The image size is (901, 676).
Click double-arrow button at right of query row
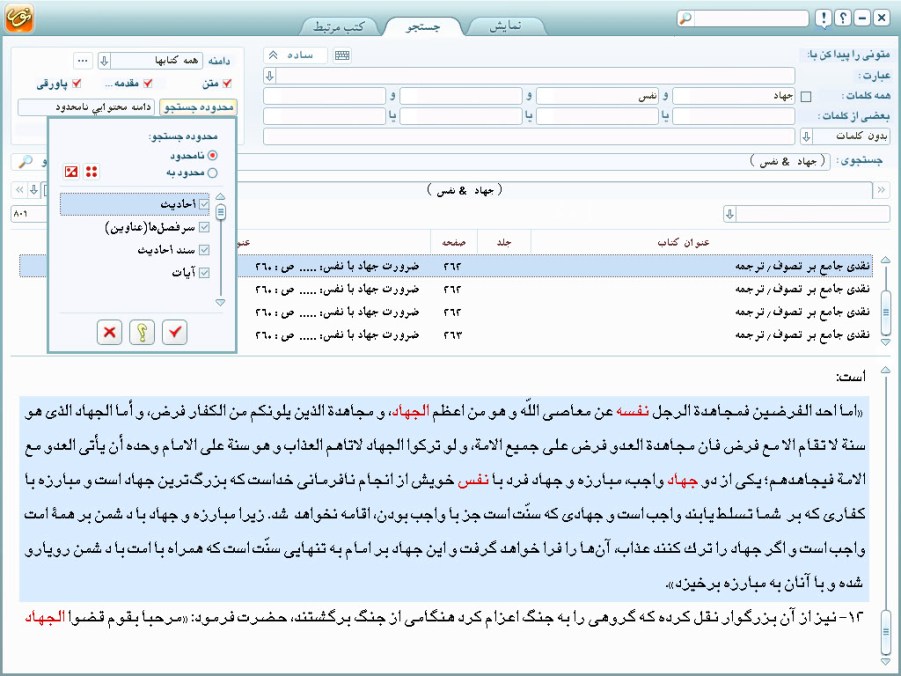click(x=881, y=189)
